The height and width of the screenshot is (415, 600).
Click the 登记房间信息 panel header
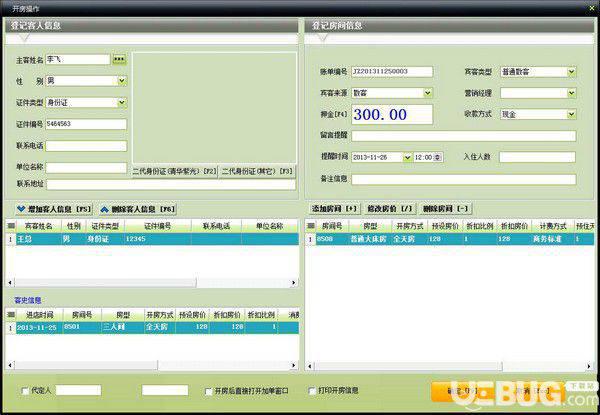coord(449,26)
